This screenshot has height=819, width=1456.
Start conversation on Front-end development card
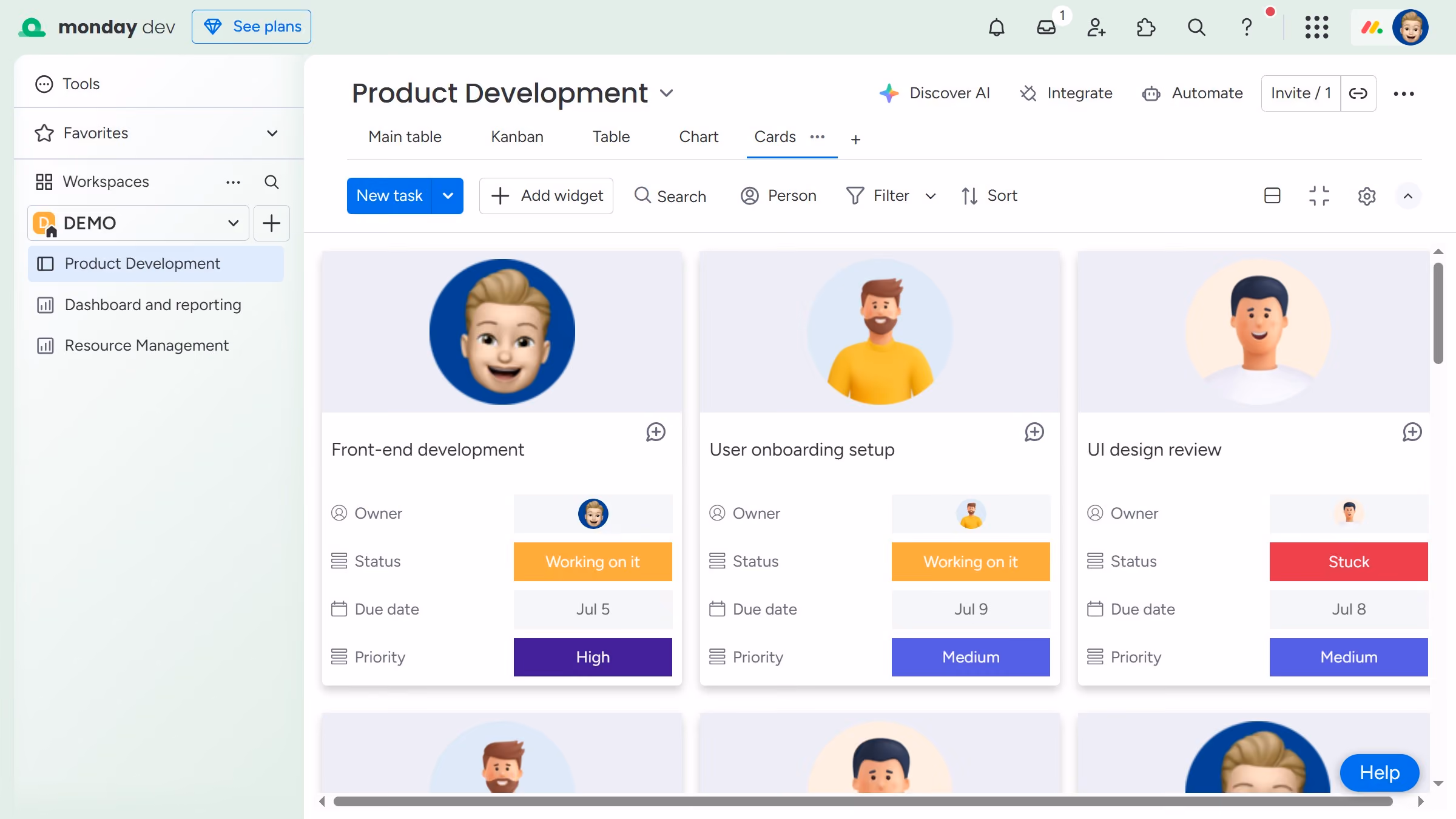pos(656,432)
